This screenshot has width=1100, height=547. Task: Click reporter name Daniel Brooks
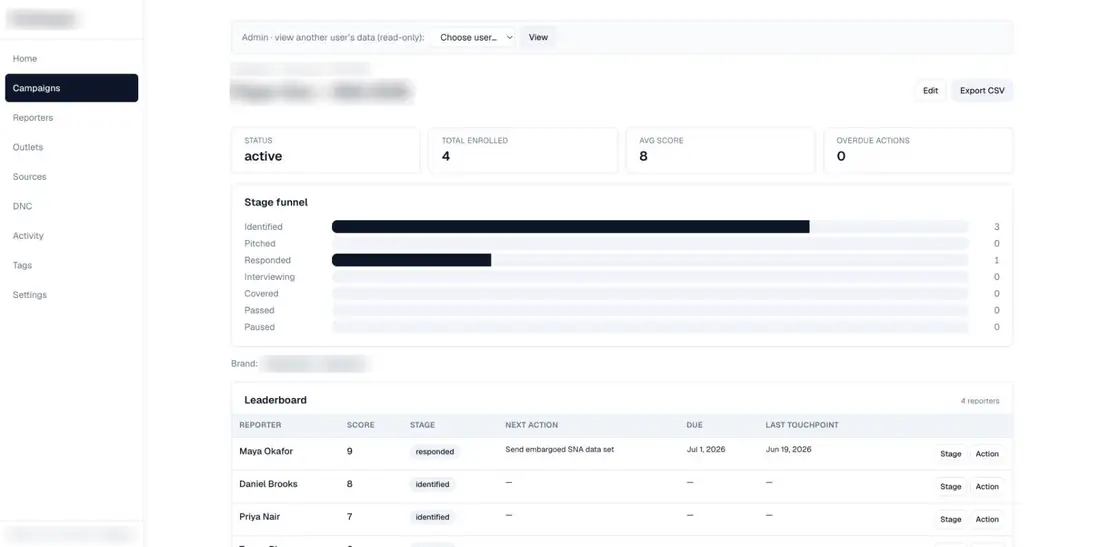click(x=268, y=484)
